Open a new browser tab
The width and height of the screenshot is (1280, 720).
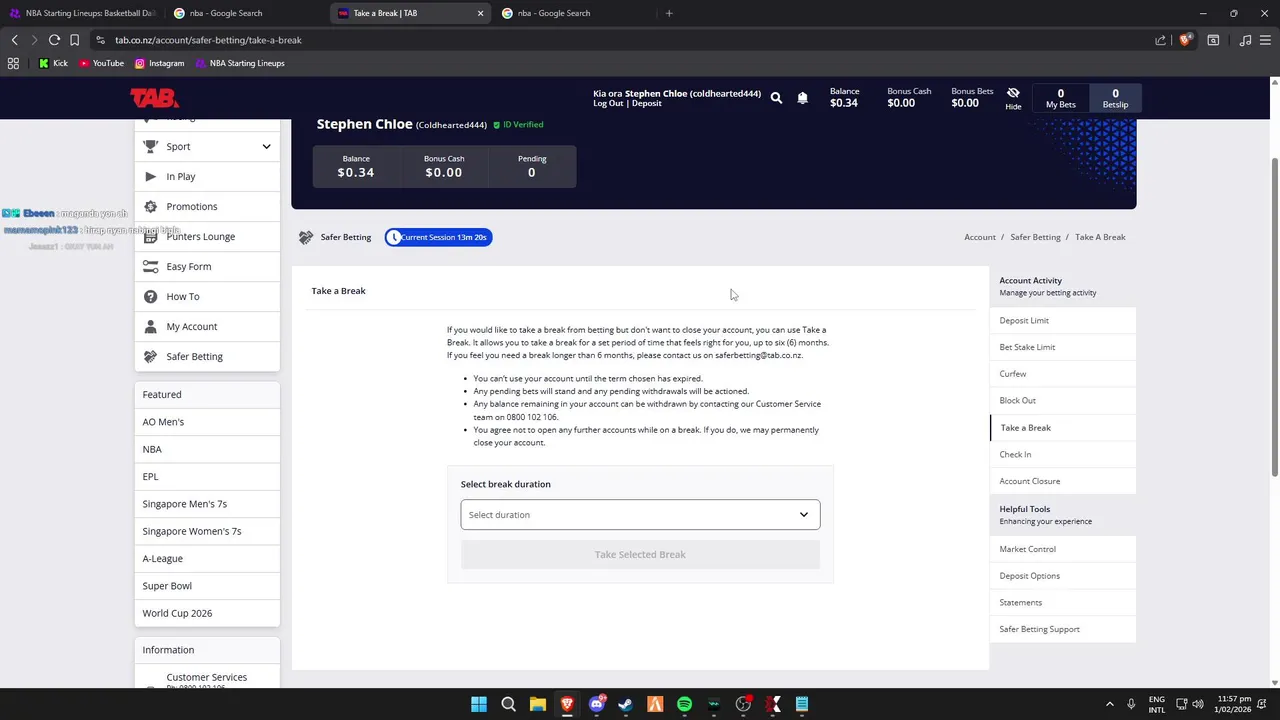669,13
